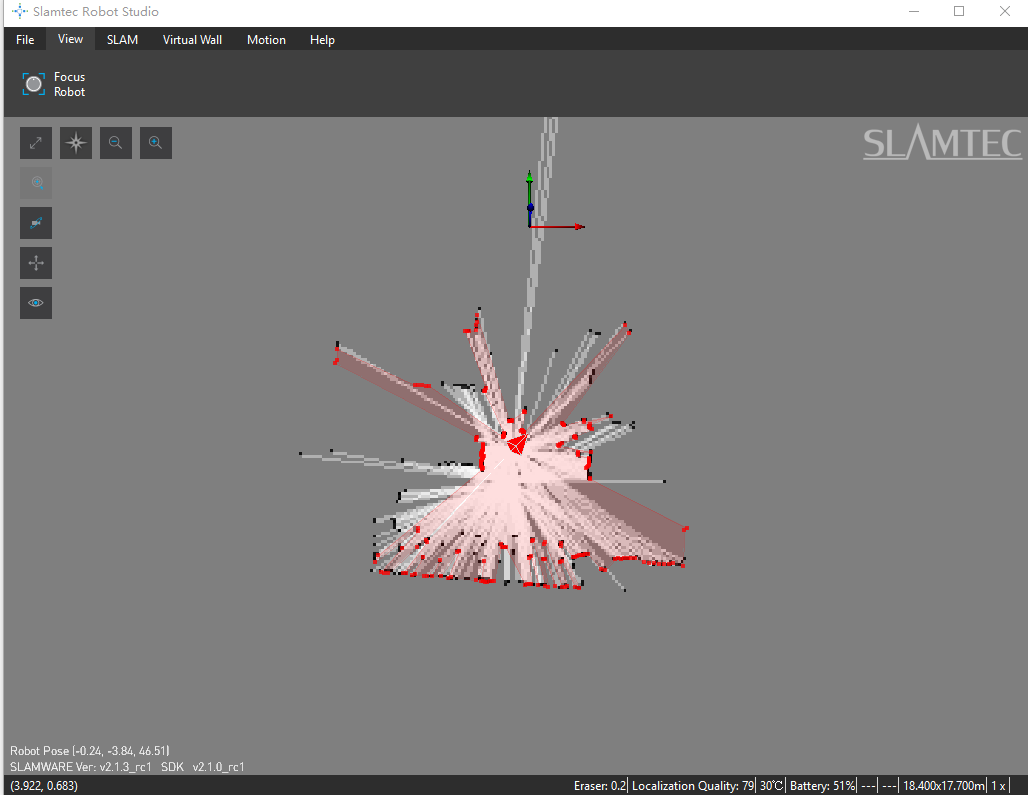Screen dimensions: 1028x795
Task: Select the four-arrow pan tool
Action: [x=36, y=263]
